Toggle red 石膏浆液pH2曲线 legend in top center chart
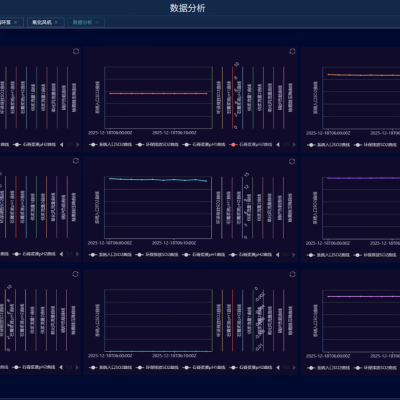Viewport: 400px width, 400px height. [251, 145]
